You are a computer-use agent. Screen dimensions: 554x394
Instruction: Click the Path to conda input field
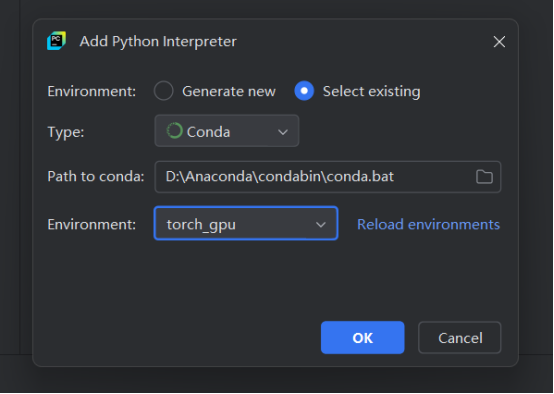coord(328,177)
